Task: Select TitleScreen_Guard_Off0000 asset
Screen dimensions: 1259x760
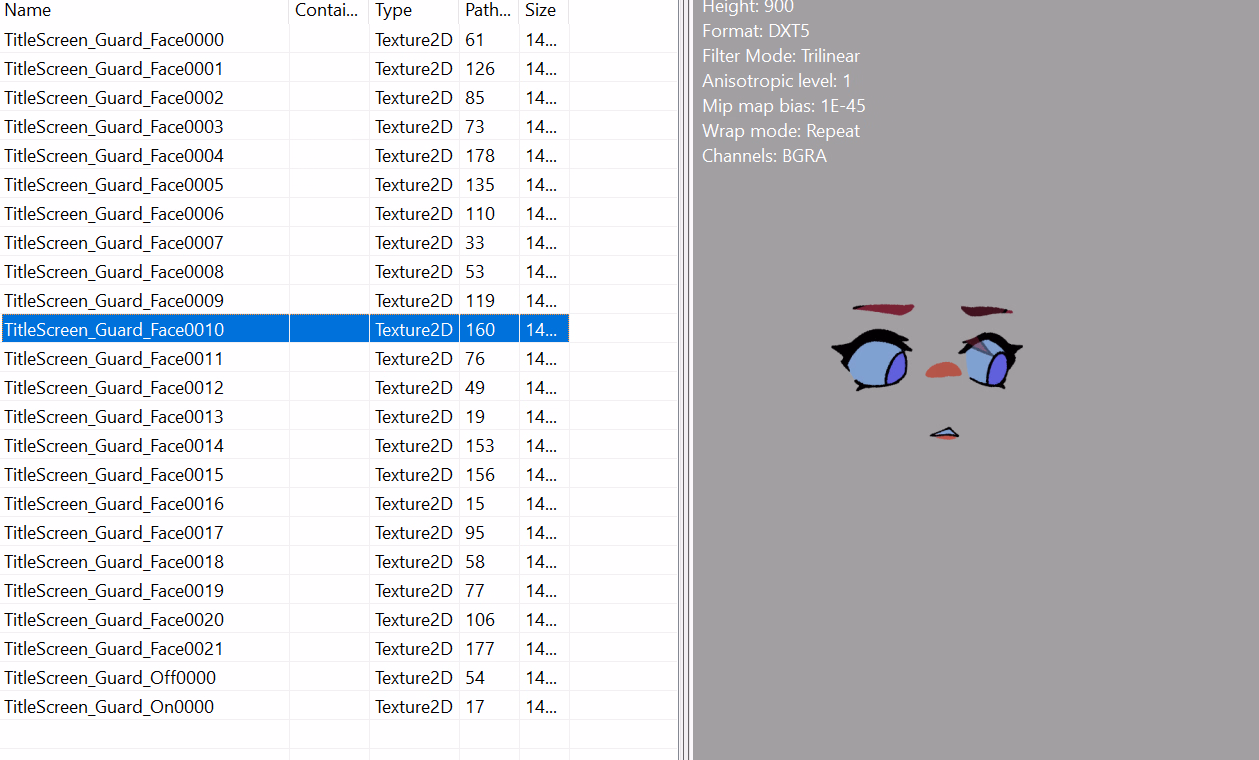Action: coord(110,678)
